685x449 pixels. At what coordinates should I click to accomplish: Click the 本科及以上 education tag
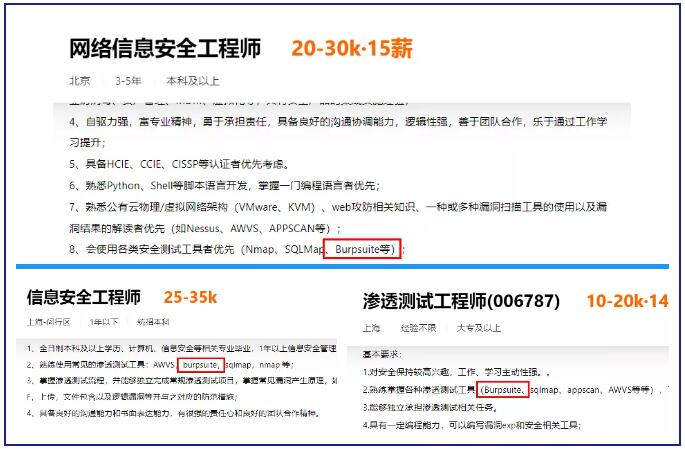192,81
